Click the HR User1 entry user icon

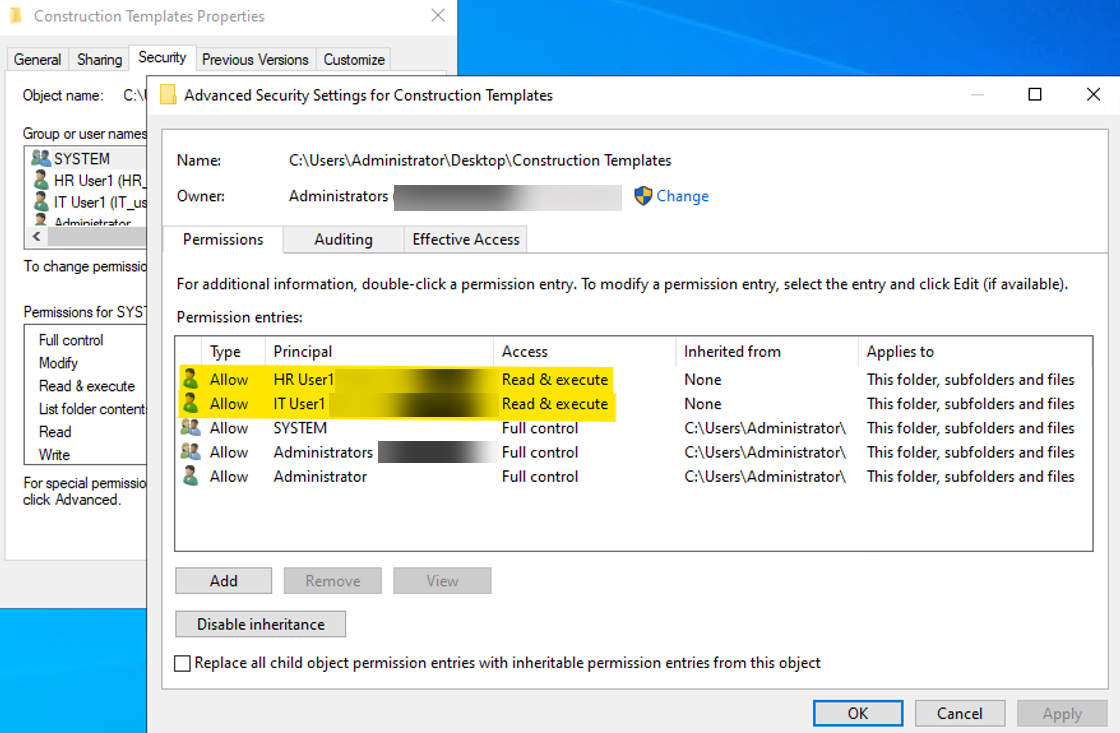click(x=190, y=380)
